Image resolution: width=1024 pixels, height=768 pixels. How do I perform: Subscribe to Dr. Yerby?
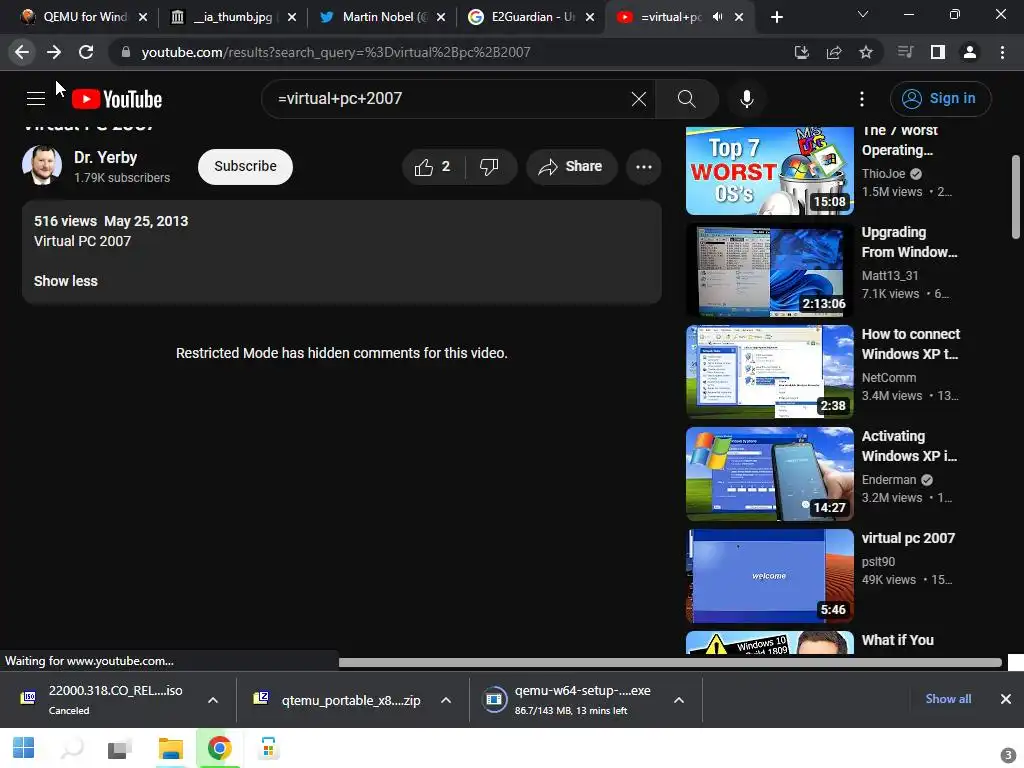tap(245, 167)
